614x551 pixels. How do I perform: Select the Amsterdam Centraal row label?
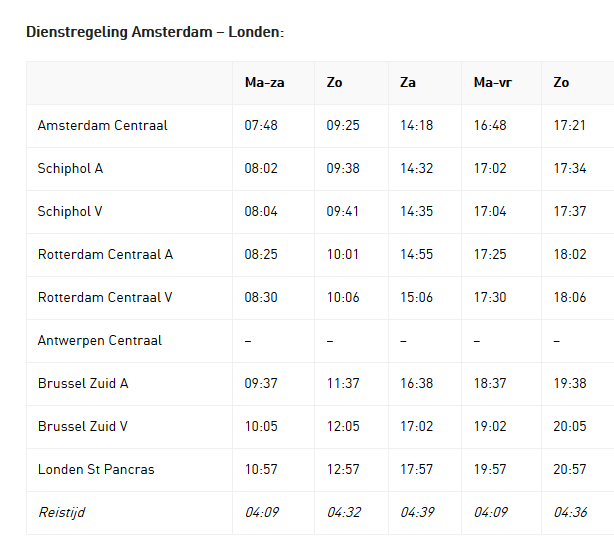[103, 125]
